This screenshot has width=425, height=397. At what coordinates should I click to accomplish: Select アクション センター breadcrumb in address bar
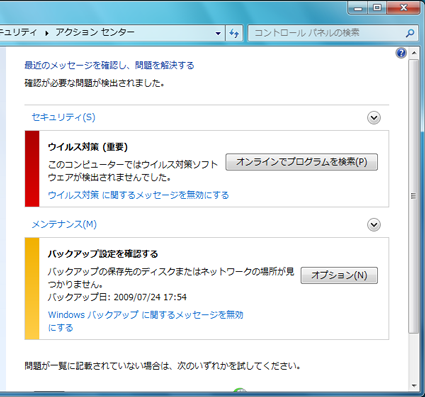coord(95,32)
